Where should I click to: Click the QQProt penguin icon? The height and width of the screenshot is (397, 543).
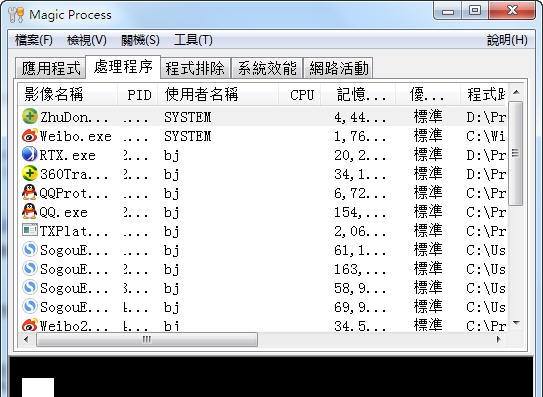tap(30, 192)
